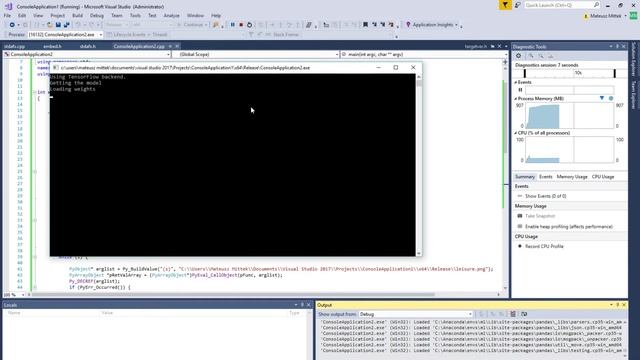Open Diagnostic Tools settings gear
This screenshot has width=640, height=360.
click(518, 56)
